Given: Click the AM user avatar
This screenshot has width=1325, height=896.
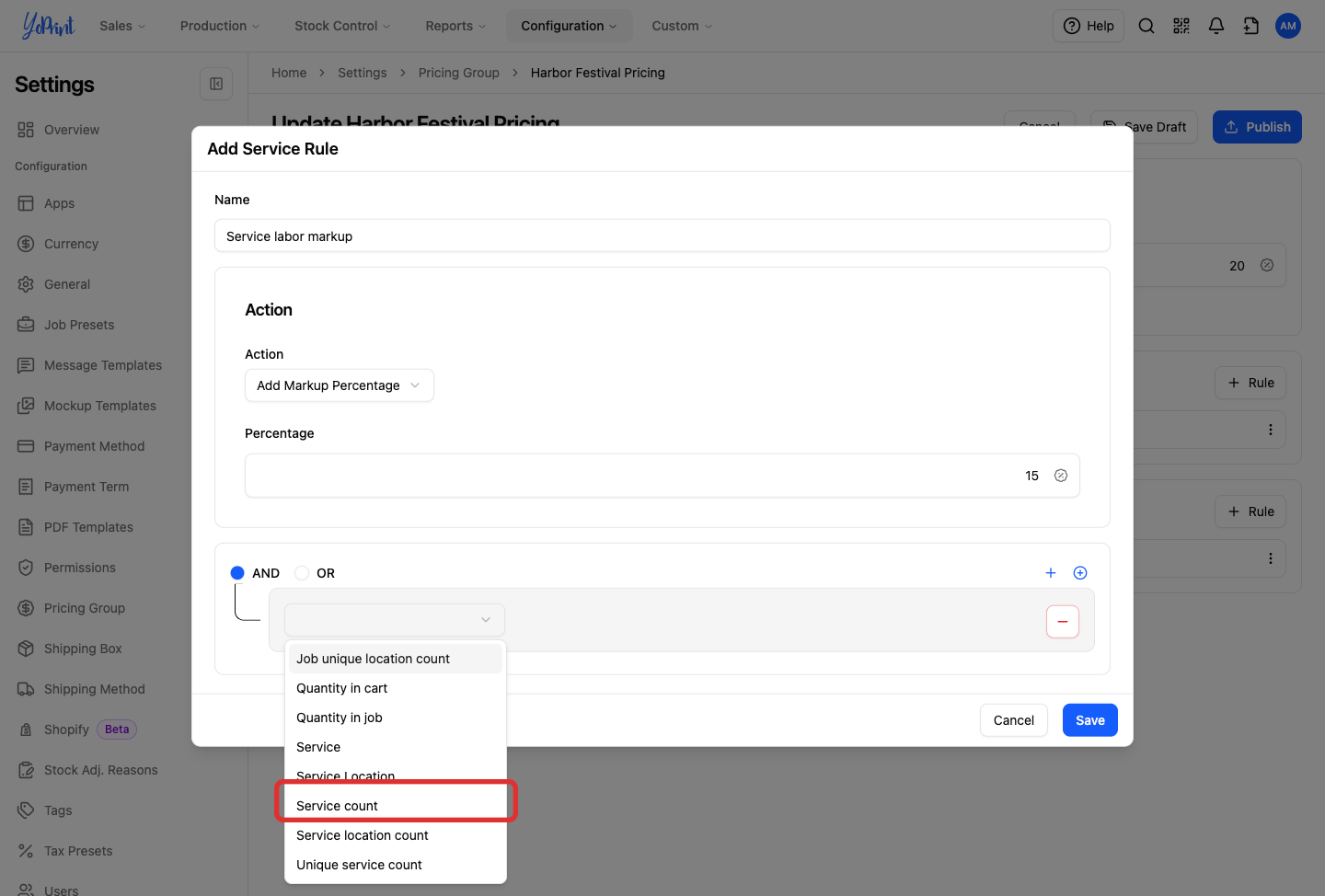Looking at the screenshot, I should 1288,26.
